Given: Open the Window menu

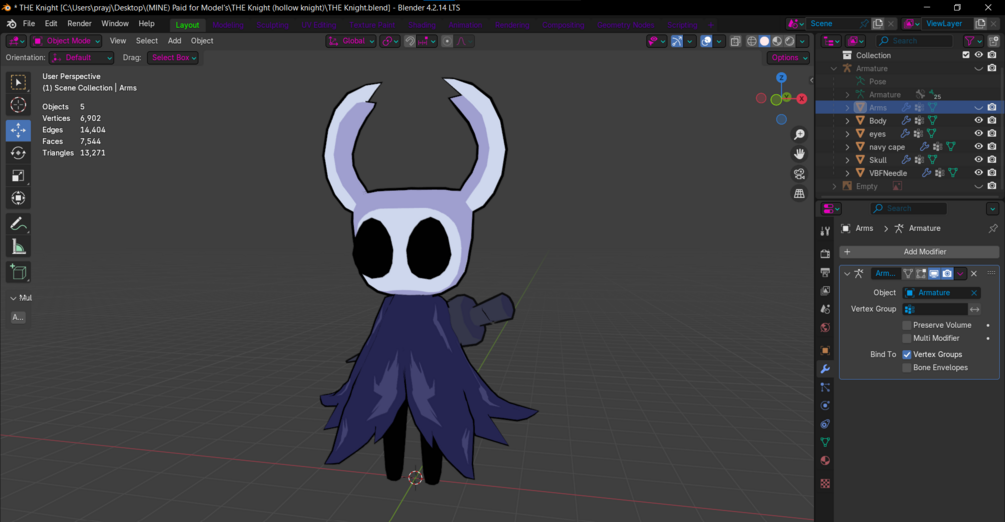Looking at the screenshot, I should coord(115,24).
